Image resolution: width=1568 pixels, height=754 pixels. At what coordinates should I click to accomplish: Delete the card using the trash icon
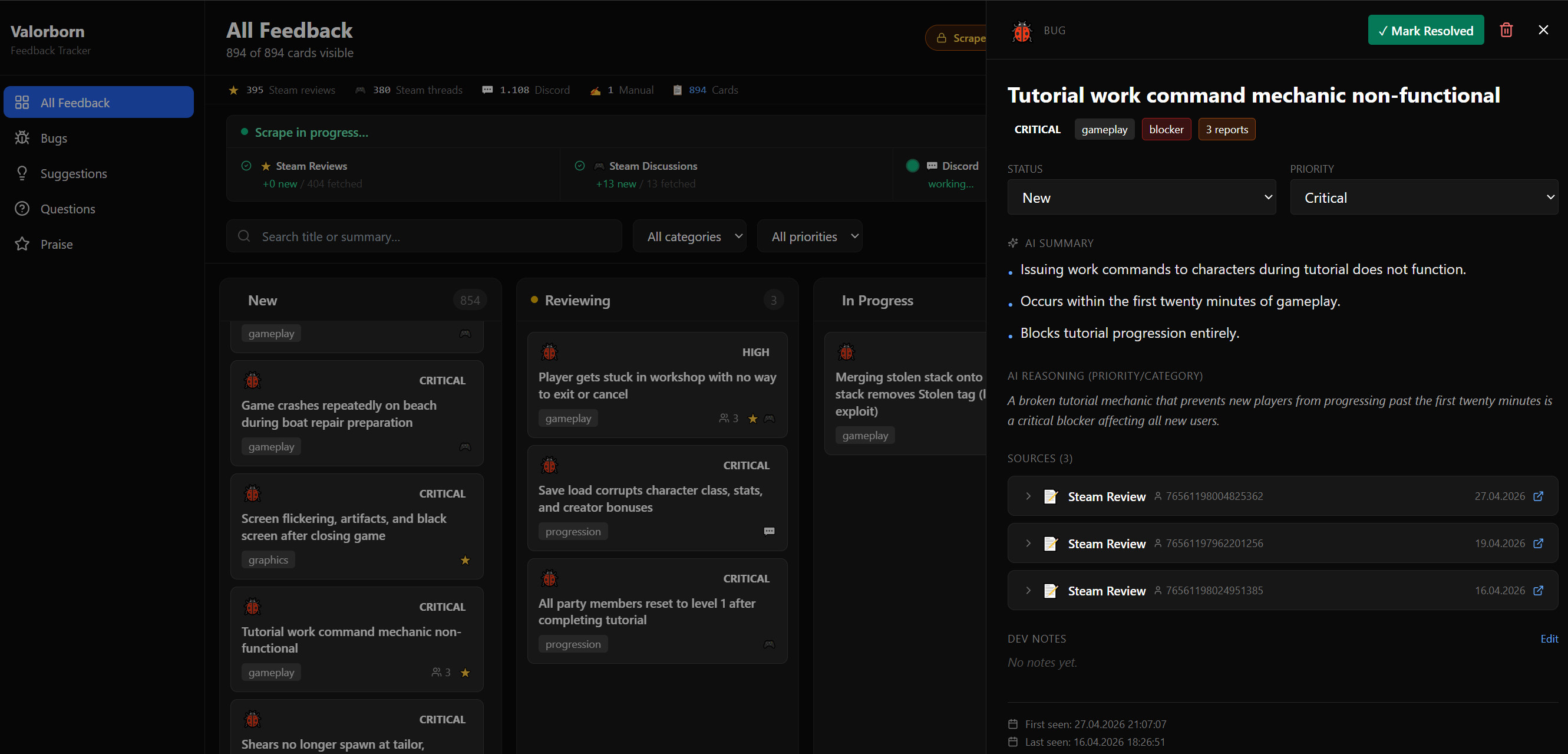[x=1506, y=30]
